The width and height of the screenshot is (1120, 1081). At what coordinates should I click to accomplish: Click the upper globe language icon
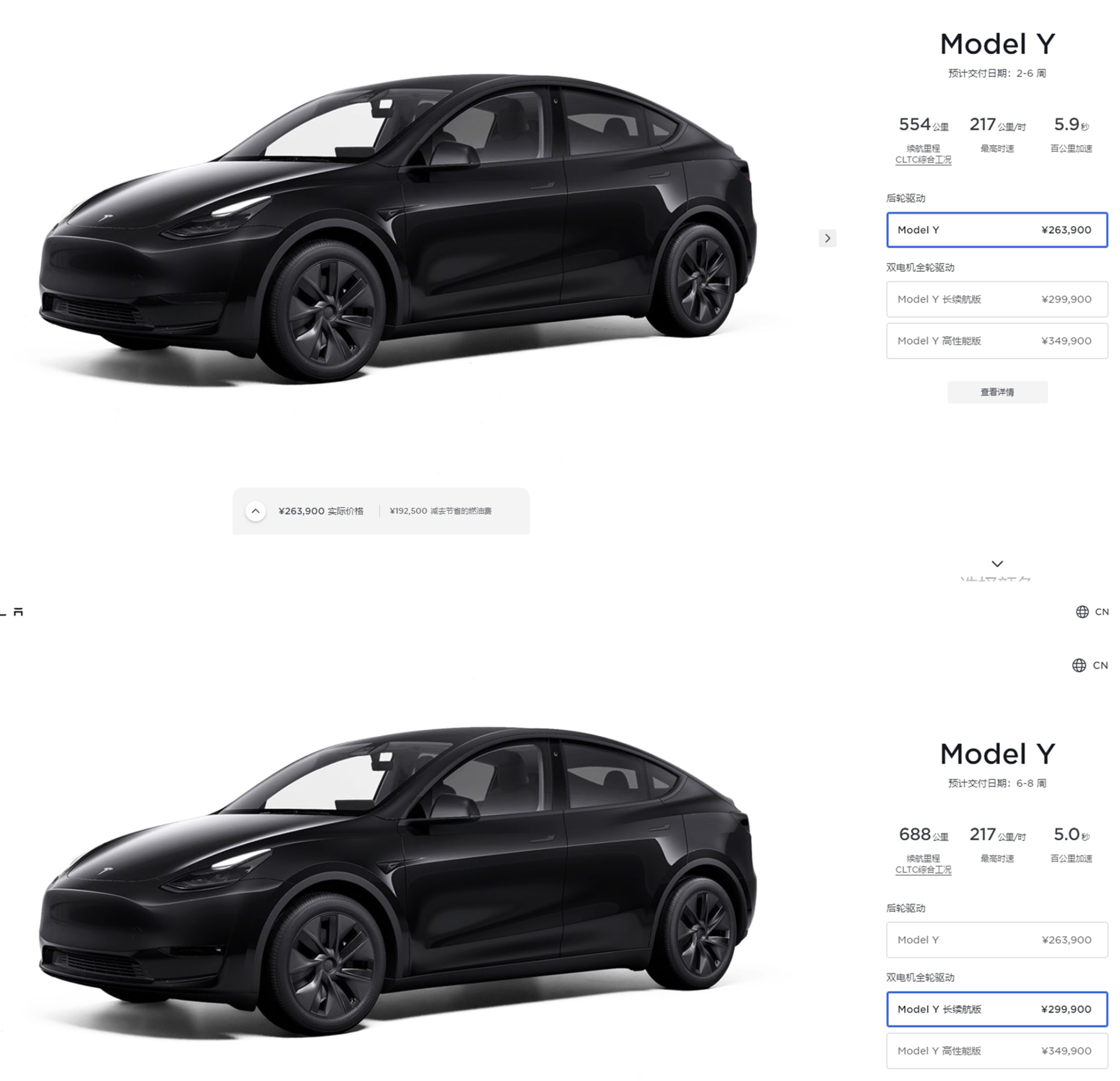pyautogui.click(x=1082, y=612)
